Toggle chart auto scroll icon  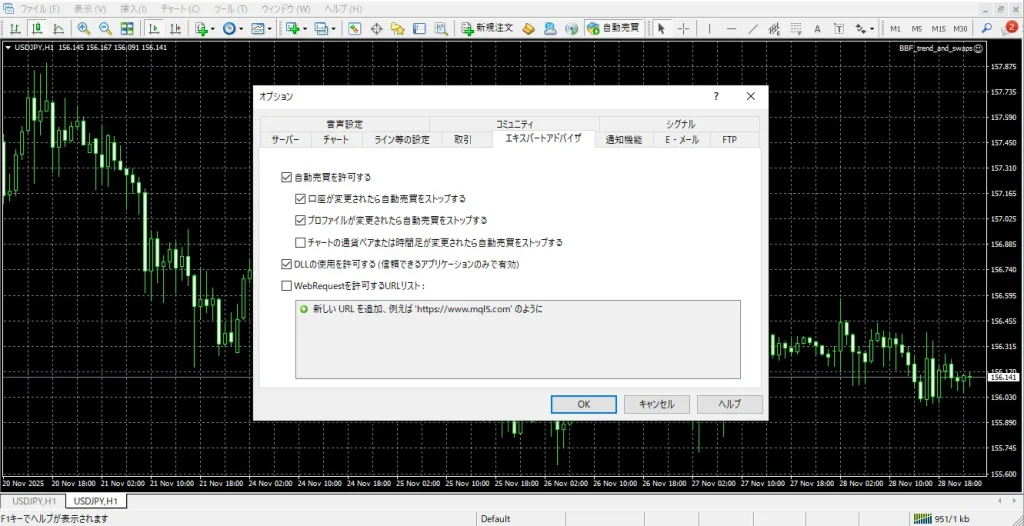click(153, 29)
